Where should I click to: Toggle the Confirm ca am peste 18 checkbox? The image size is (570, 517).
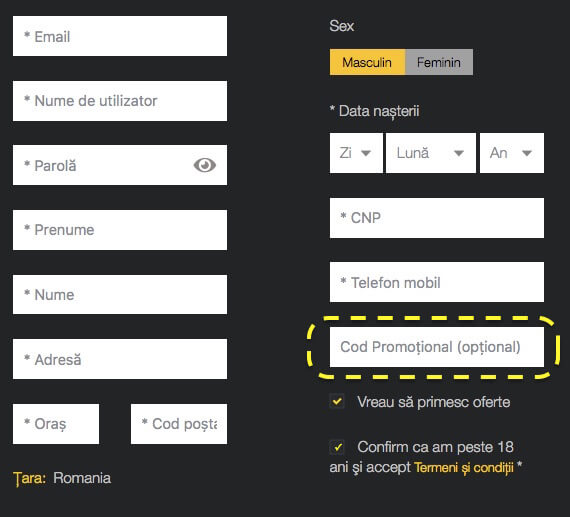pyautogui.click(x=337, y=447)
